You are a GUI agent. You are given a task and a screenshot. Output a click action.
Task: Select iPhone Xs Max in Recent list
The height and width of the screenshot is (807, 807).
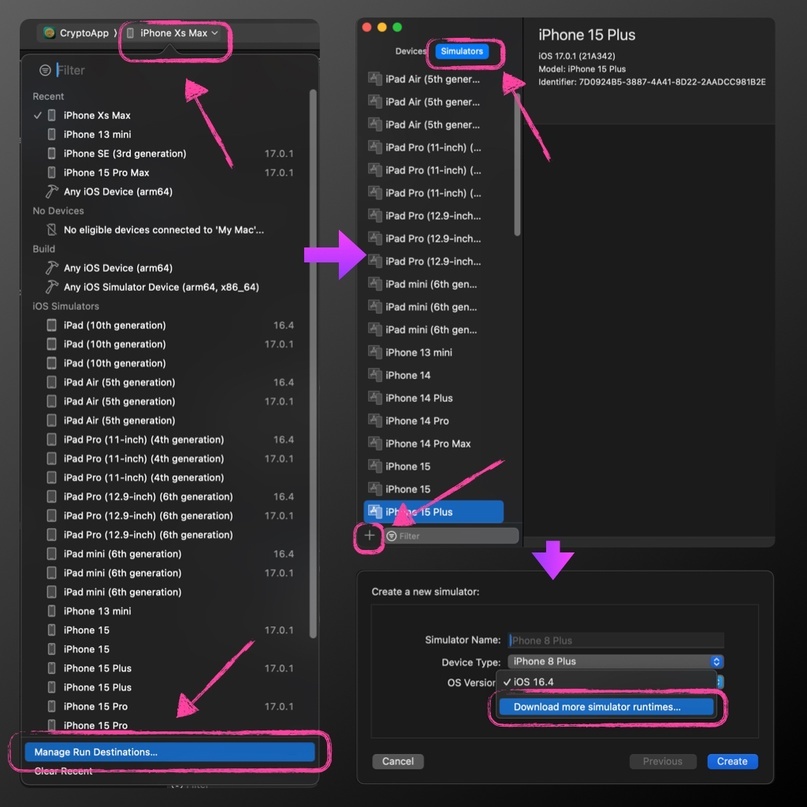[170, 115]
